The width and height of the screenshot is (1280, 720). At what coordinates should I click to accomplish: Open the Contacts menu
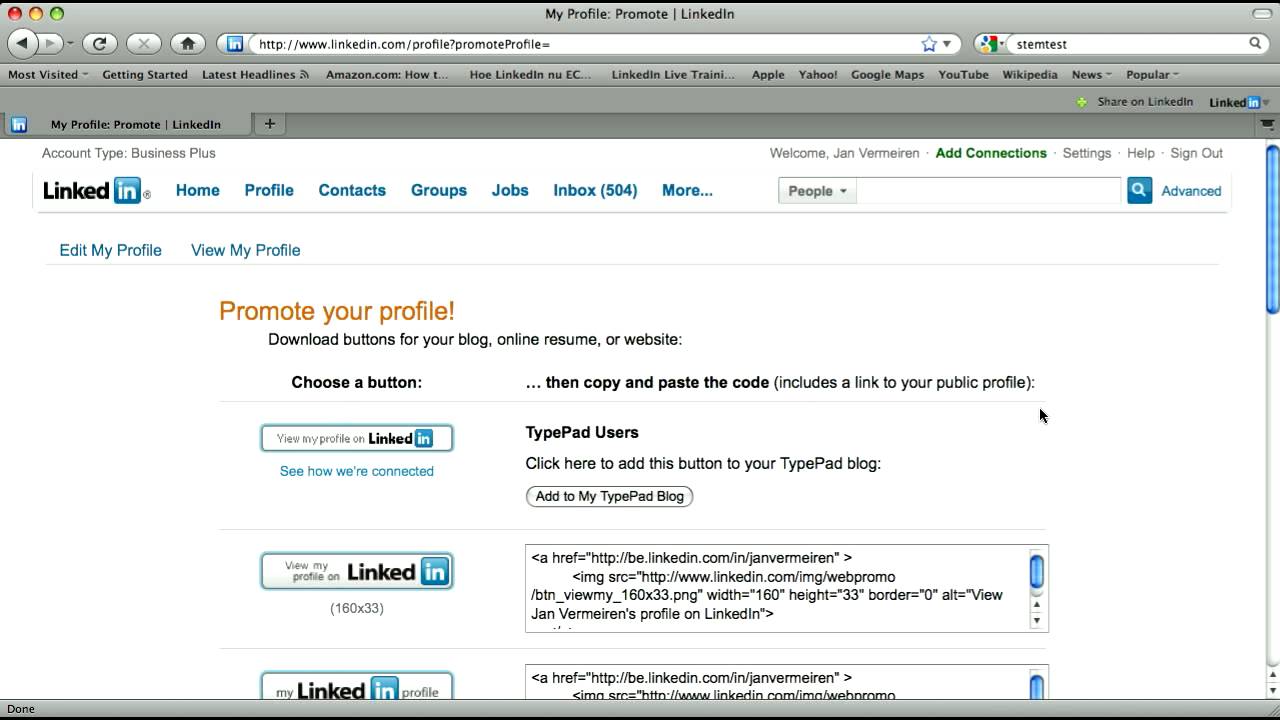352,190
